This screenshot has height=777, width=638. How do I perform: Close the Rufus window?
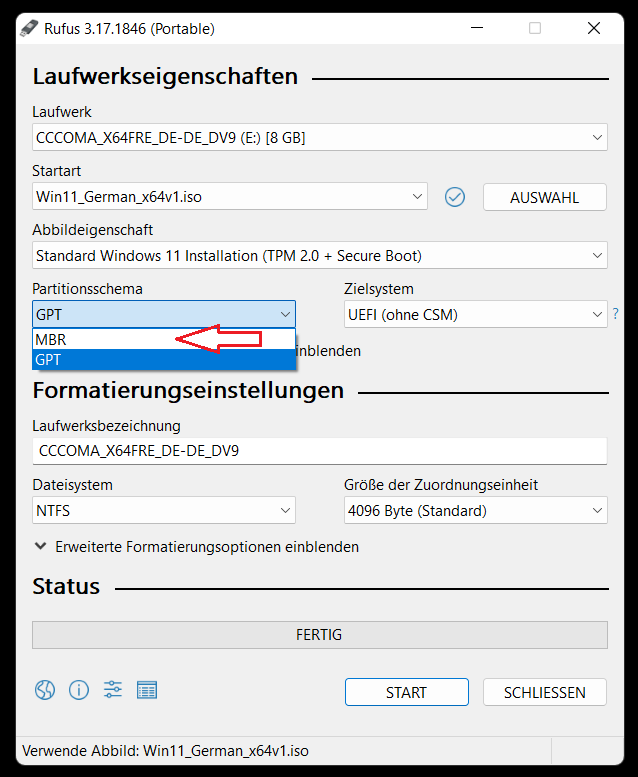pyautogui.click(x=594, y=28)
